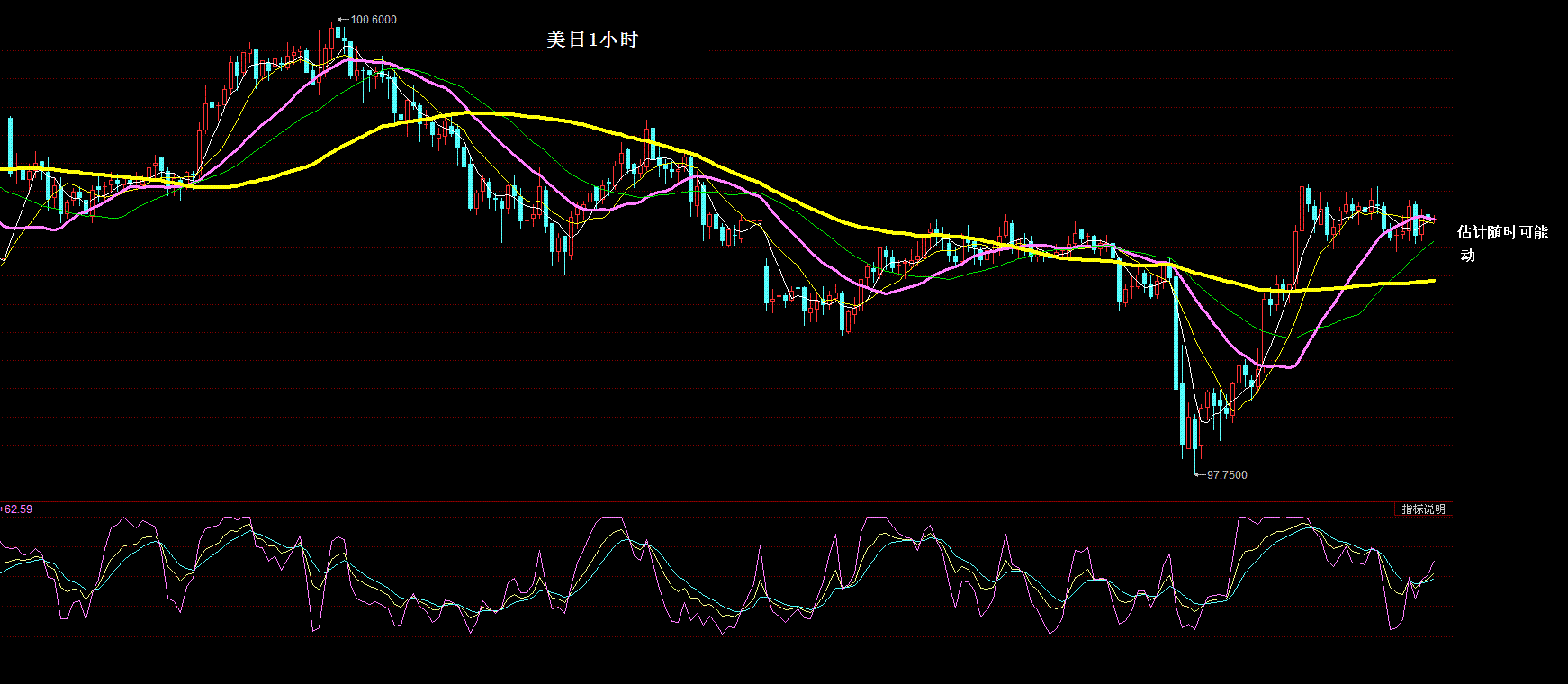The image size is (1568, 684).
Task: Select the rightmost candlestick in the price chart
Action: pos(1433,221)
